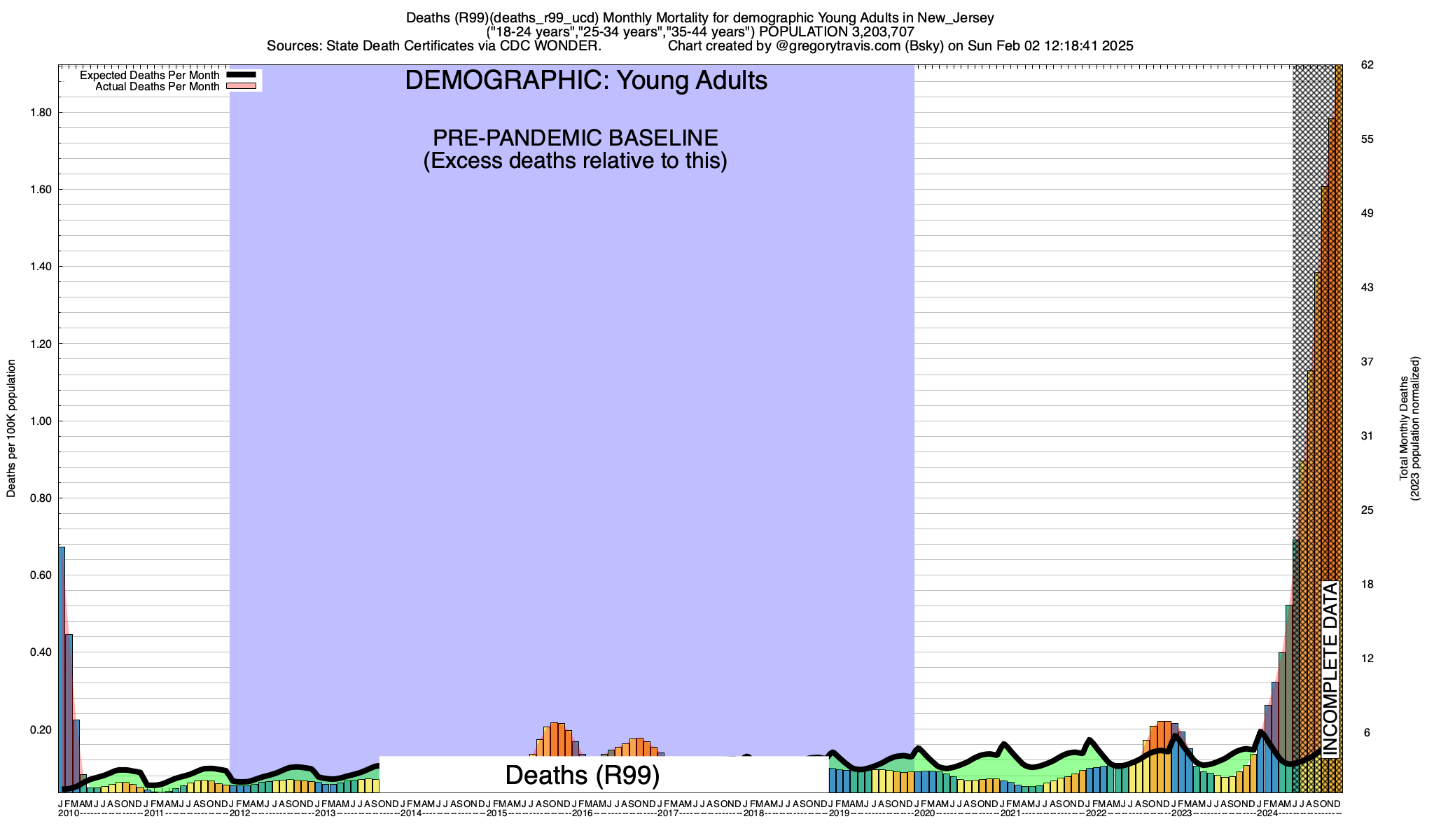Click the black Expected Deaths legend line
Viewport: 1434px width, 840px height.
[242, 76]
